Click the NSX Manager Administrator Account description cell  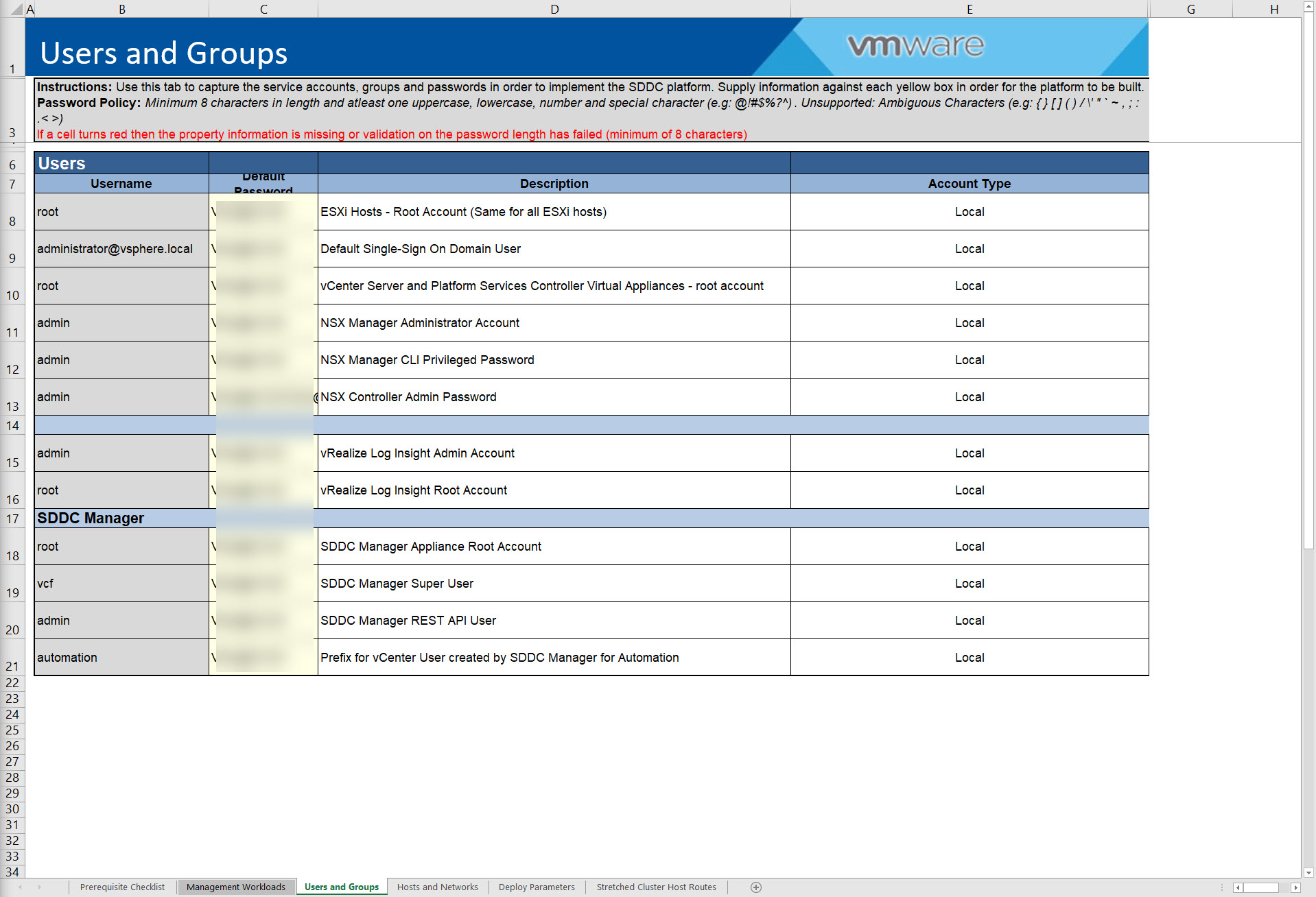tap(554, 323)
